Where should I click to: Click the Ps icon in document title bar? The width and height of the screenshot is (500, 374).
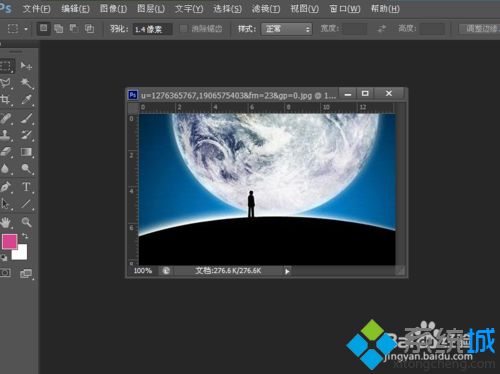tap(133, 95)
